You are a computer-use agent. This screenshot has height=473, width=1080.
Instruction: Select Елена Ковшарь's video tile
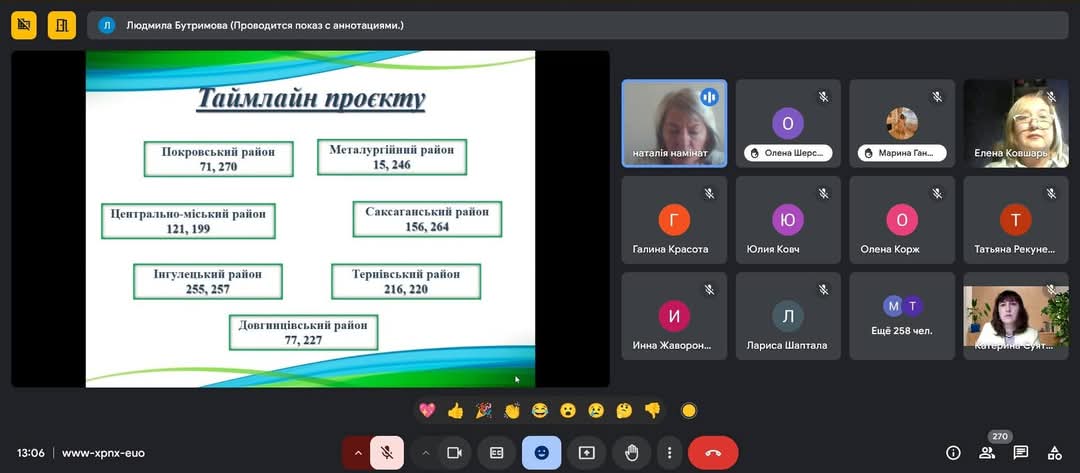click(x=1016, y=124)
